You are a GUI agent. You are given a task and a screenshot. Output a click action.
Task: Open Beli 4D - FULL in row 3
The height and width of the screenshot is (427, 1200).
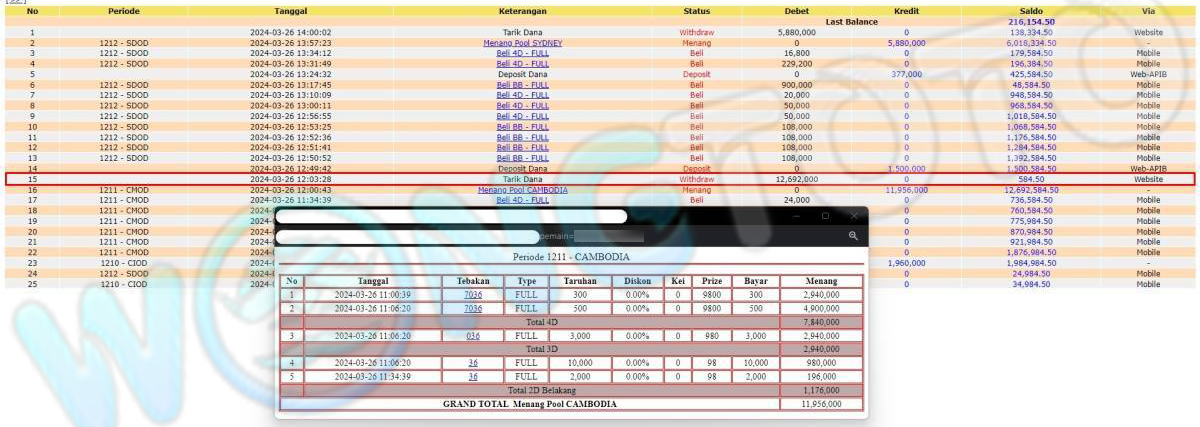coord(522,53)
